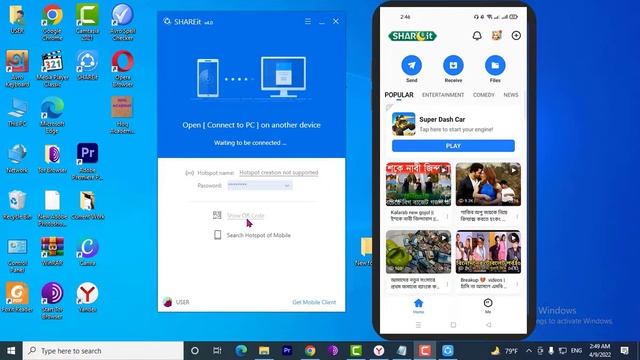
Task: Click taskbar search box
Action: tap(103, 351)
